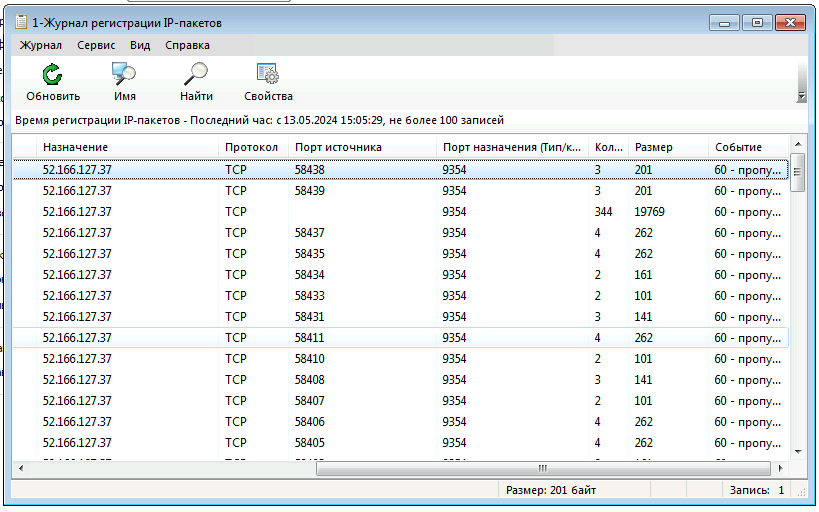Click the vertical scrollbar thumb
This screenshot has width=819, height=512.
[798, 172]
